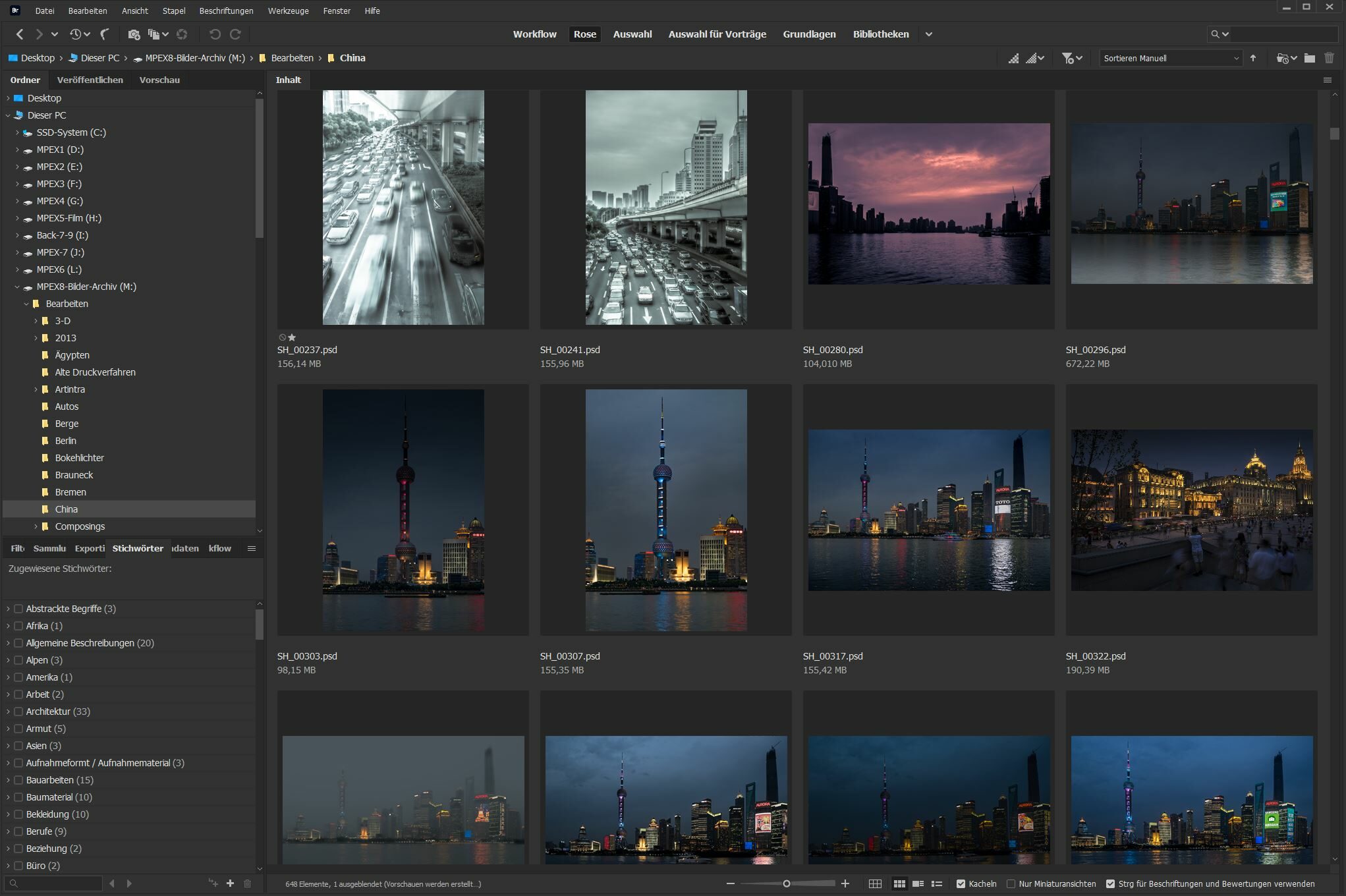Go forward with the right arrow button

coord(39,34)
